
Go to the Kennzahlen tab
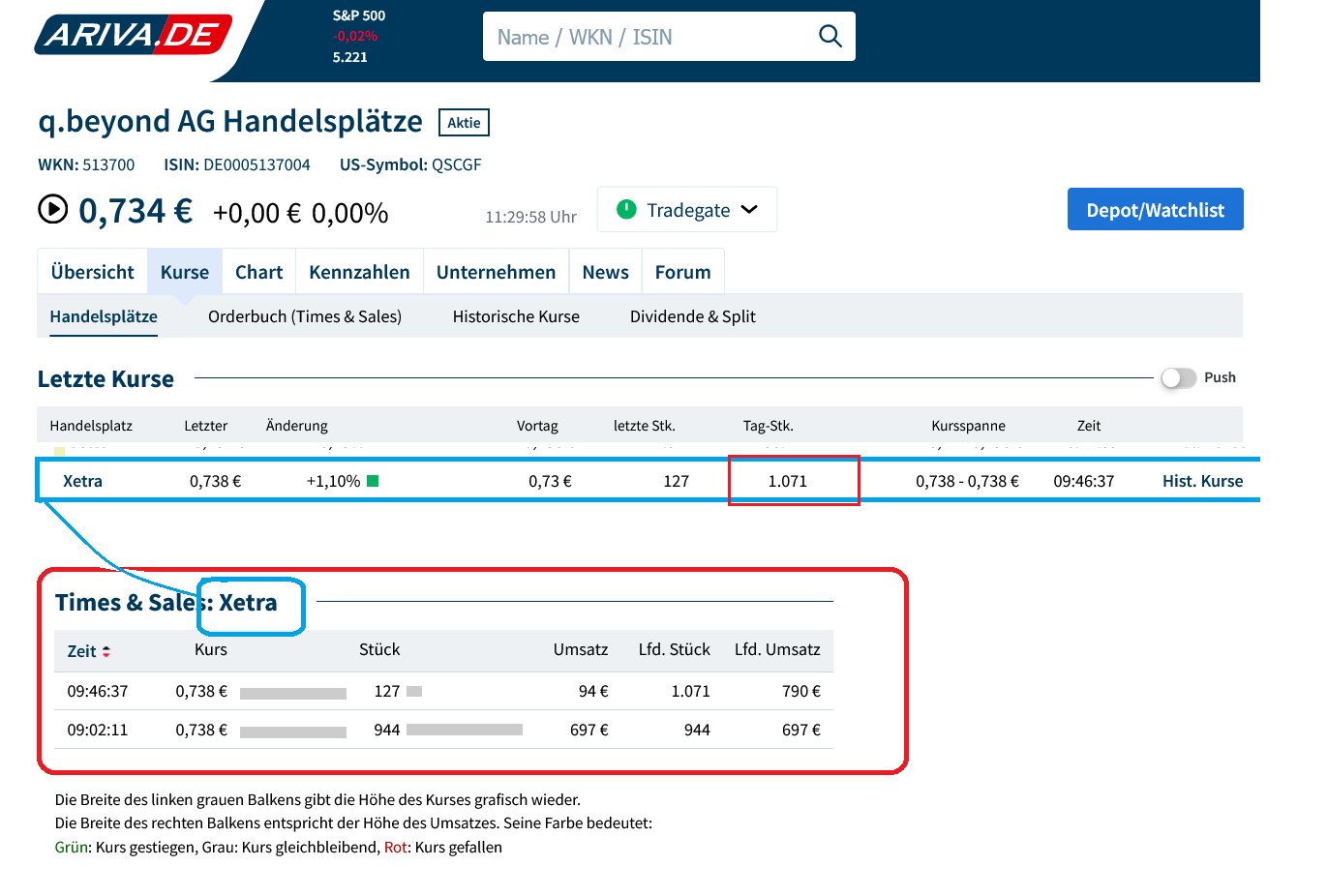(360, 272)
